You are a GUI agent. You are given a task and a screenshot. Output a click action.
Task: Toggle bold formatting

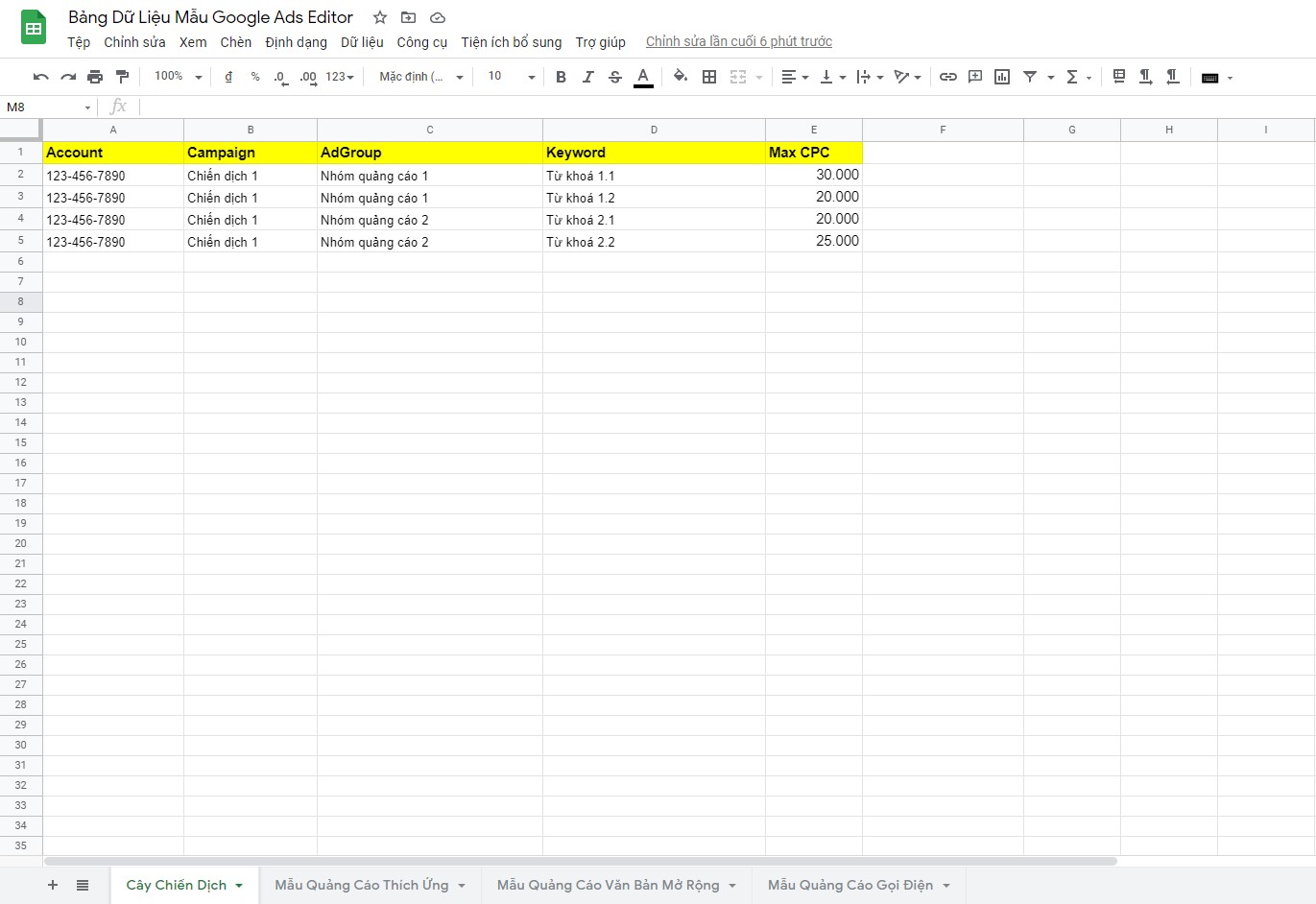(561, 77)
